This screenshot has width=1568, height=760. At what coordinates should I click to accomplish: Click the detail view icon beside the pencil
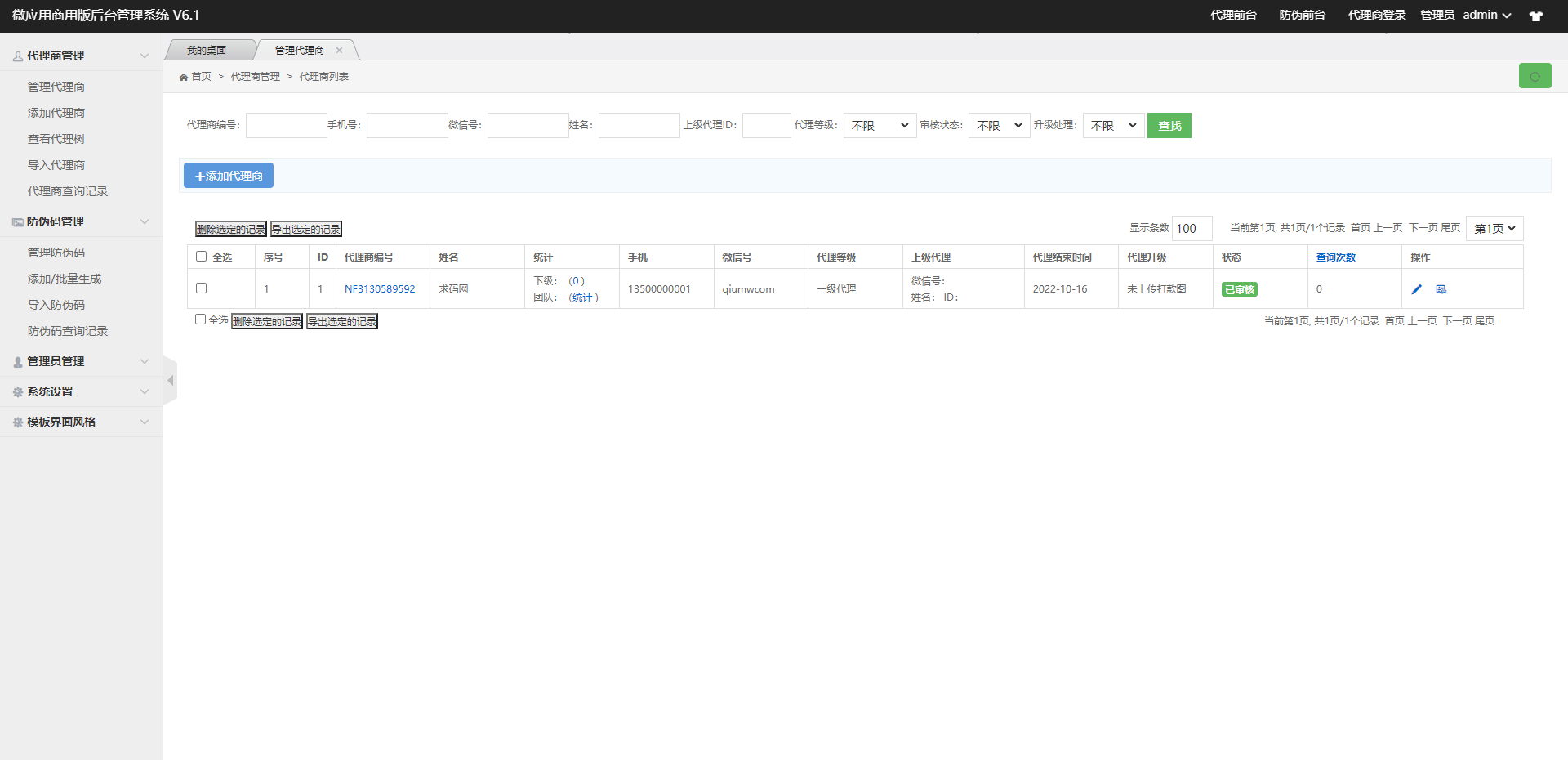(1441, 289)
